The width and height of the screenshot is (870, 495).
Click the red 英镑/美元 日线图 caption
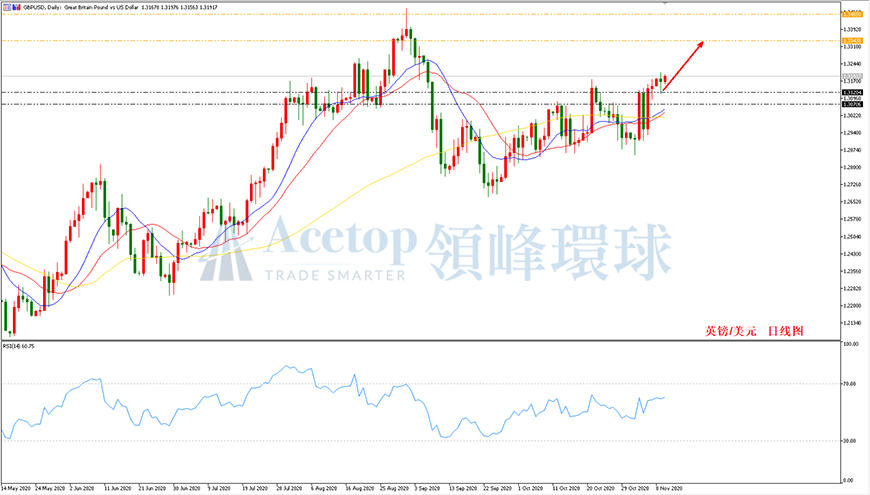[x=754, y=331]
